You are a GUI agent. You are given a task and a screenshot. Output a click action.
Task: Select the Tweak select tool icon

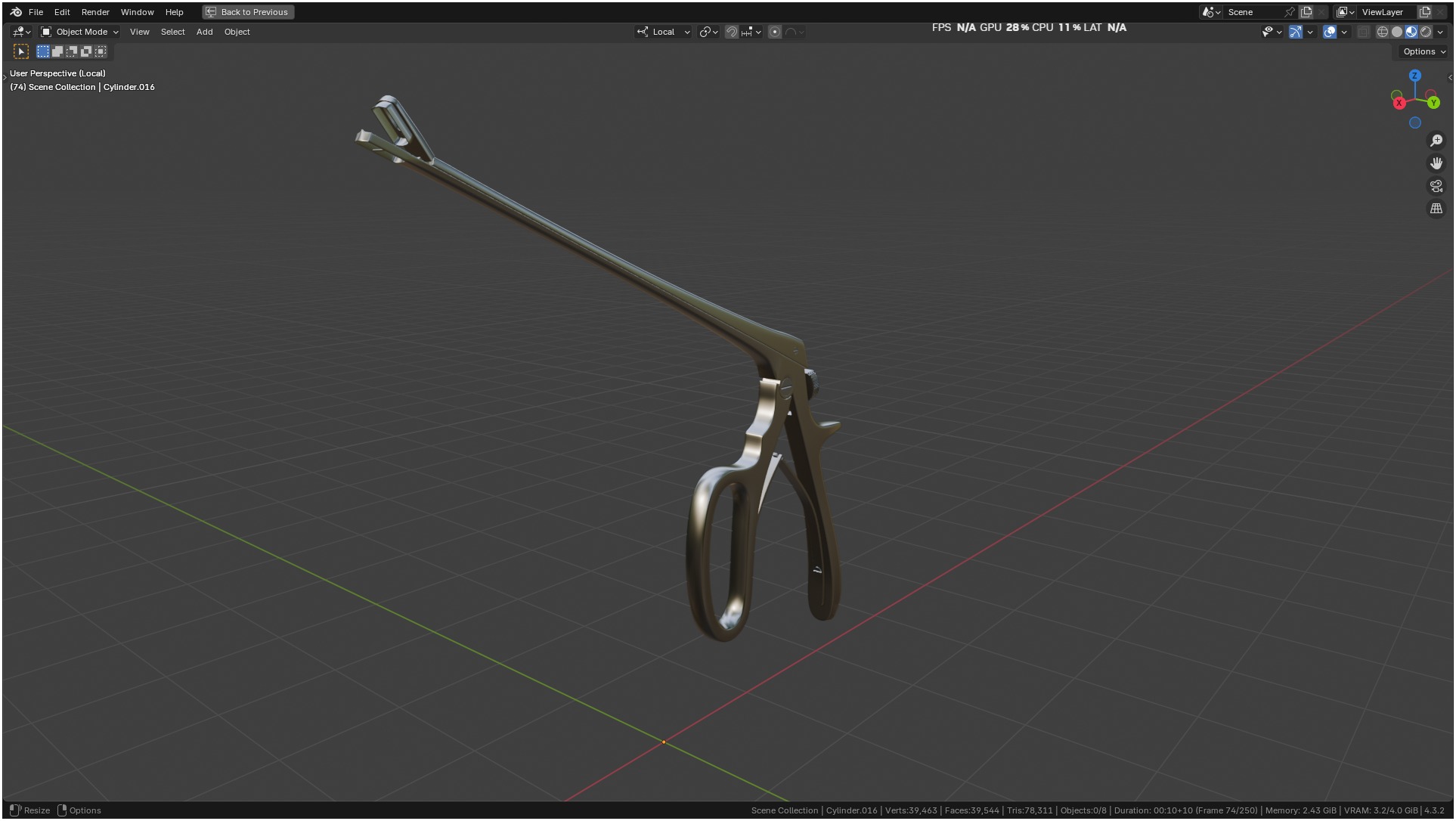[x=21, y=51]
